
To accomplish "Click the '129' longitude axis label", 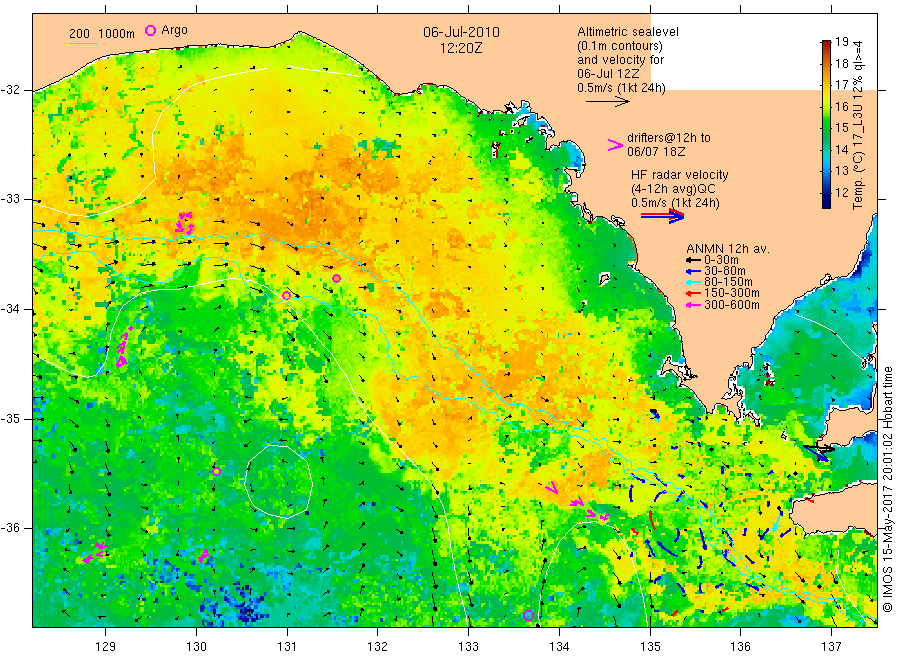I will coord(106,646).
